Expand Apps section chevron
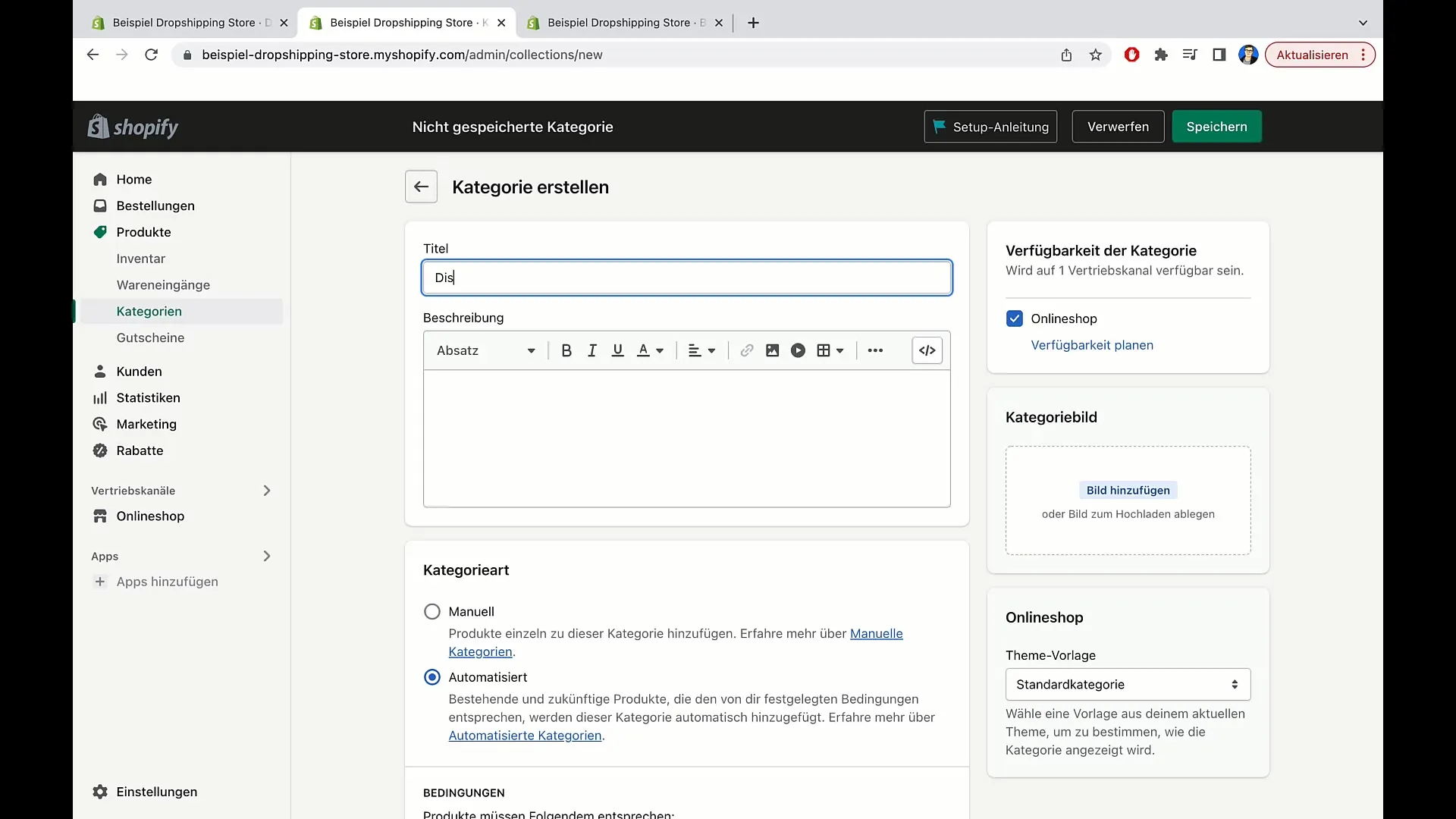The width and height of the screenshot is (1456, 819). [267, 556]
